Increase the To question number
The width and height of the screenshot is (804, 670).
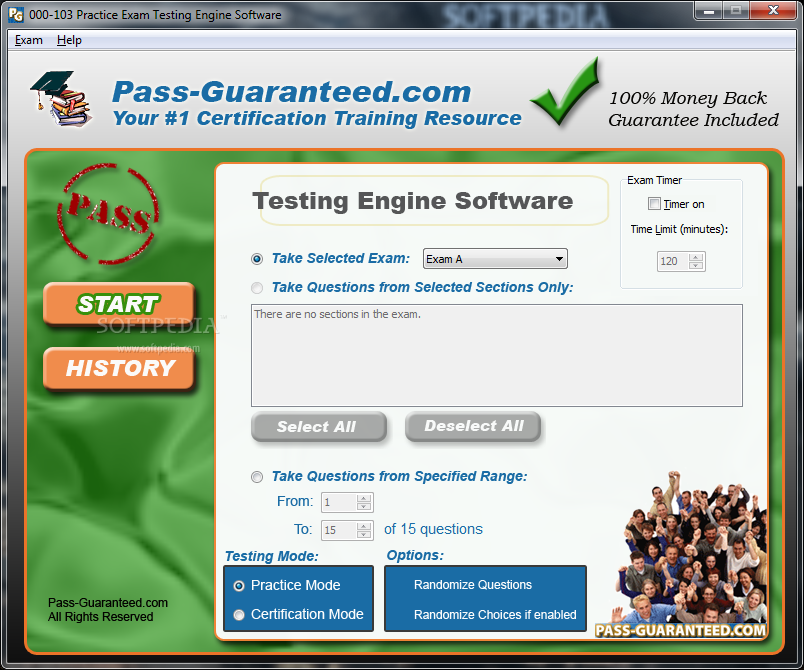click(x=364, y=525)
